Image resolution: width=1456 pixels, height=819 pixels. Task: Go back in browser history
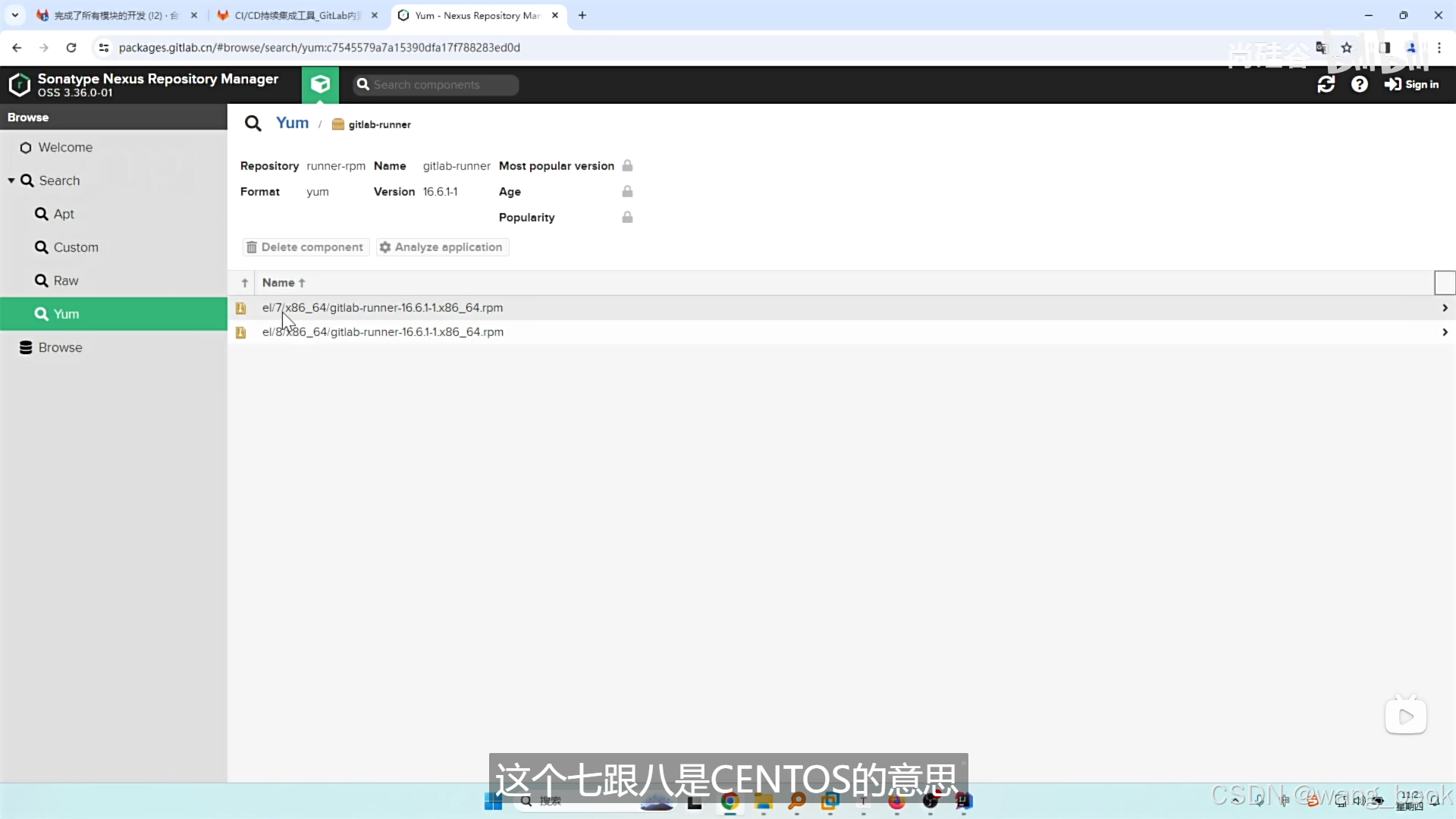coord(17,48)
